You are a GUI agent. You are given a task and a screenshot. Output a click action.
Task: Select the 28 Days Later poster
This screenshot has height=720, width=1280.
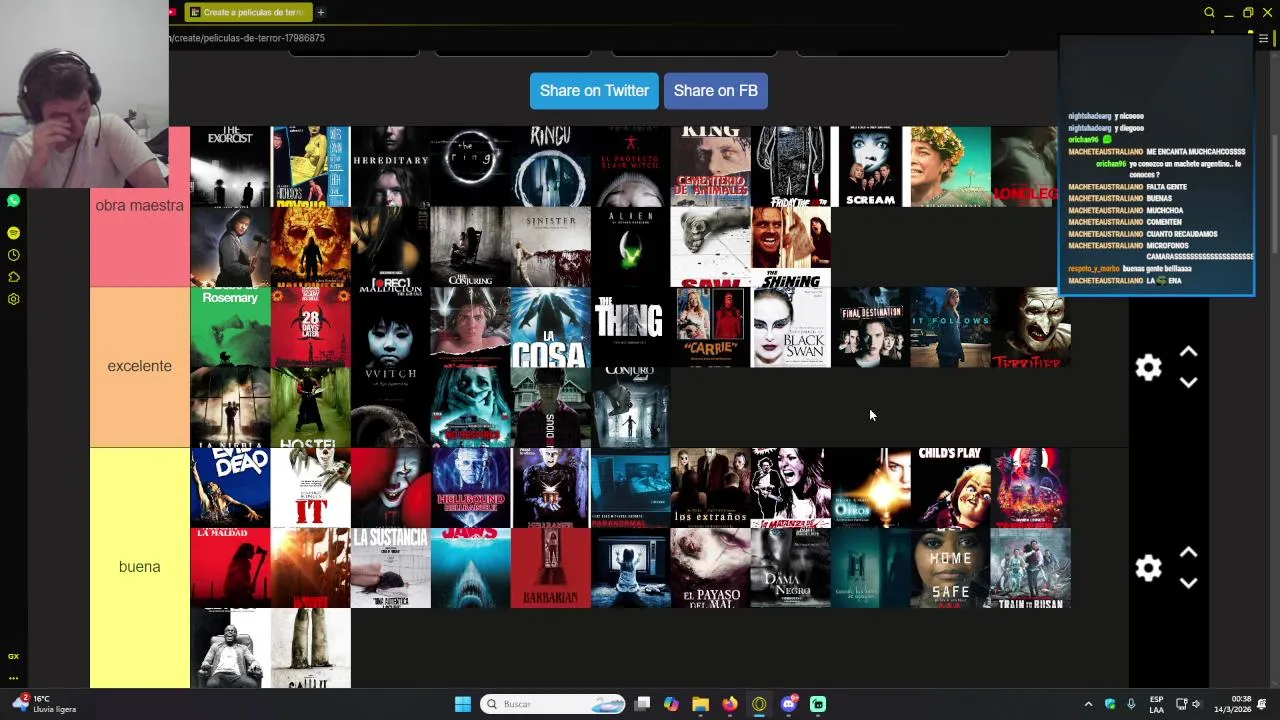tap(310, 327)
